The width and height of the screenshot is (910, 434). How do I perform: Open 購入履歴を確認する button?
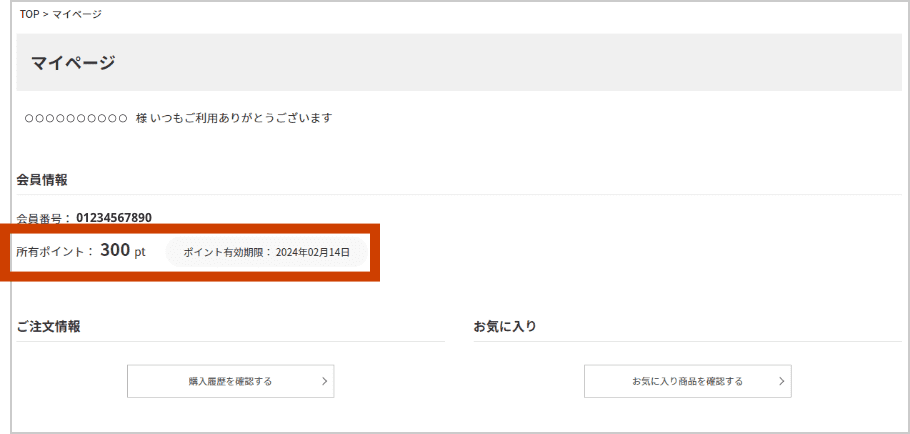coord(230,381)
